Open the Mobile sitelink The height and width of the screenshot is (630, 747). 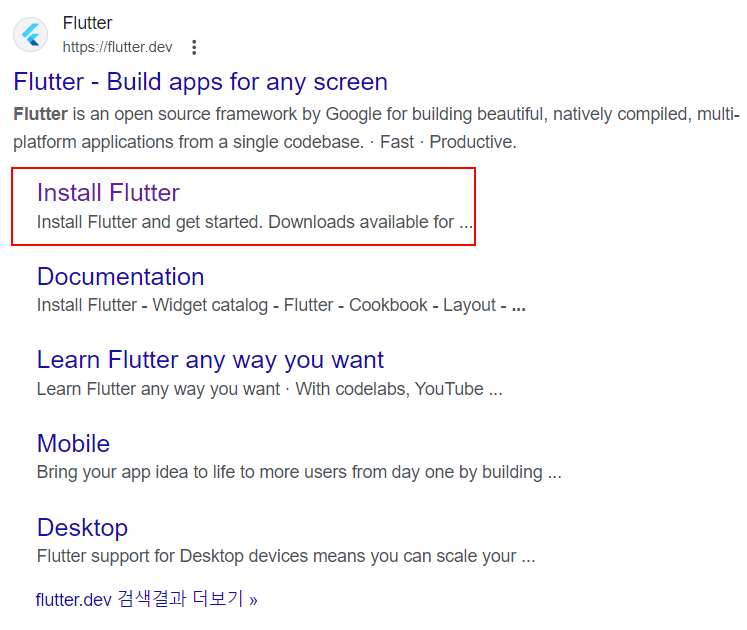tap(73, 443)
